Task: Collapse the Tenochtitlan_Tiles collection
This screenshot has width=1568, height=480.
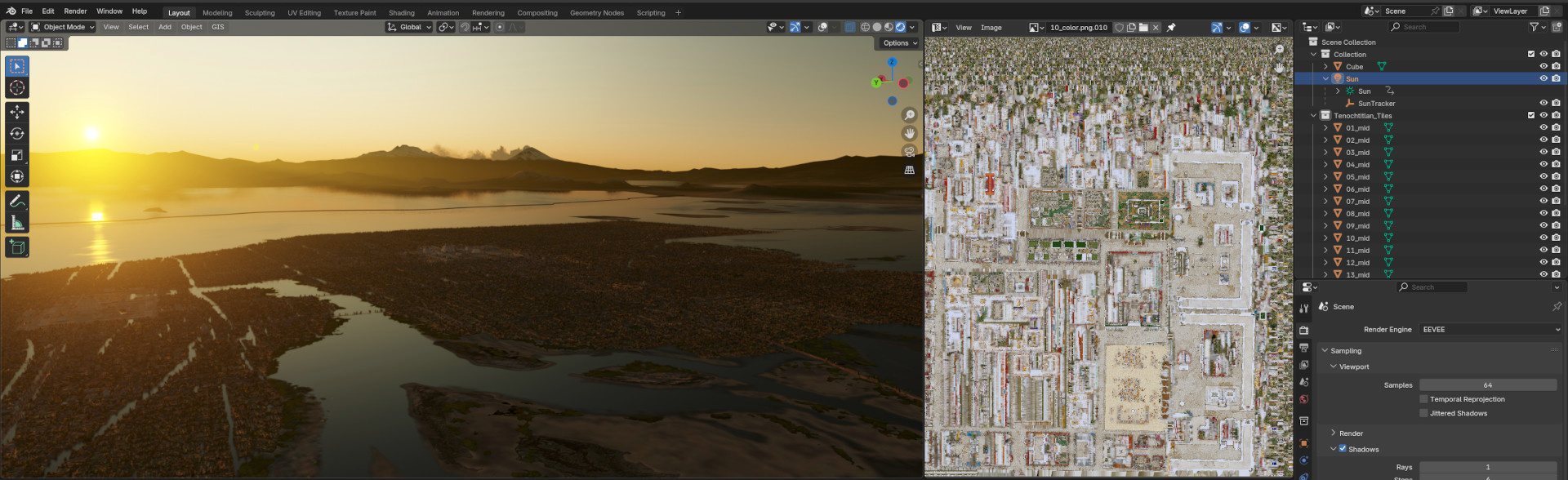Action: pos(1313,116)
